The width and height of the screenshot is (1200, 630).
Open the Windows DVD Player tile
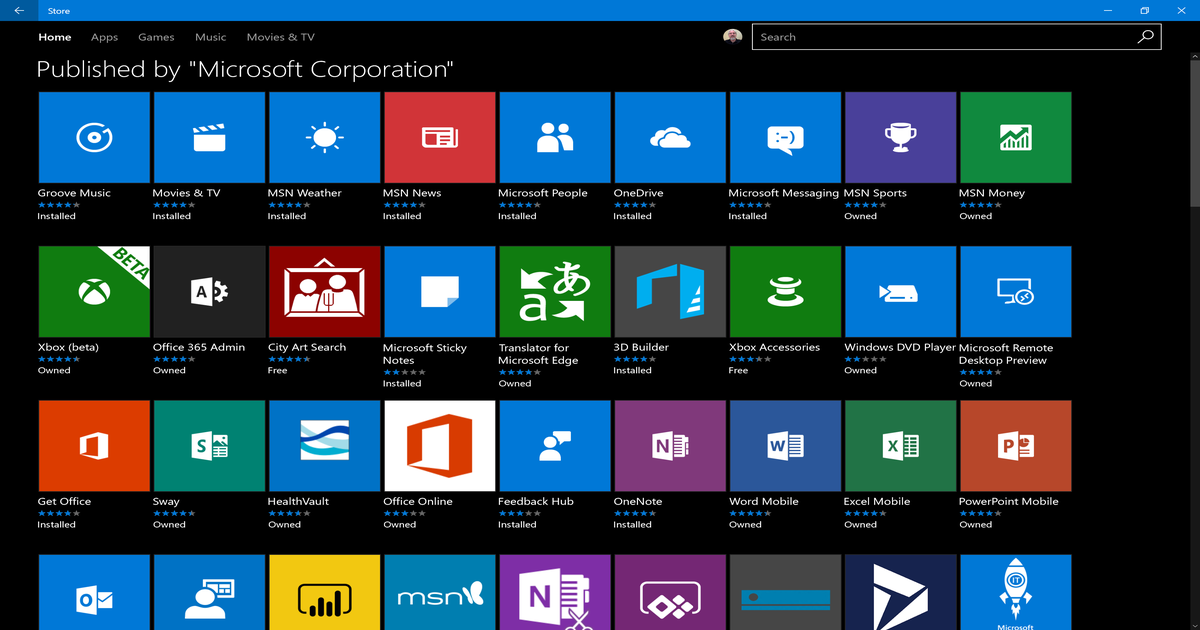pos(900,291)
